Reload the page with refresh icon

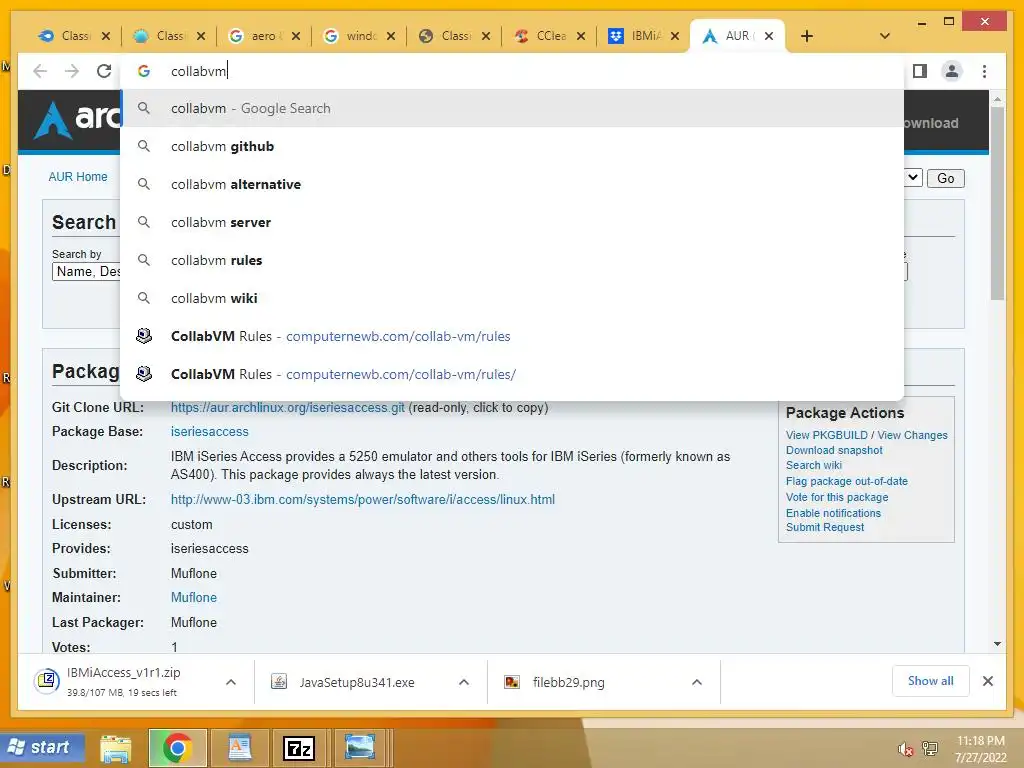point(104,71)
